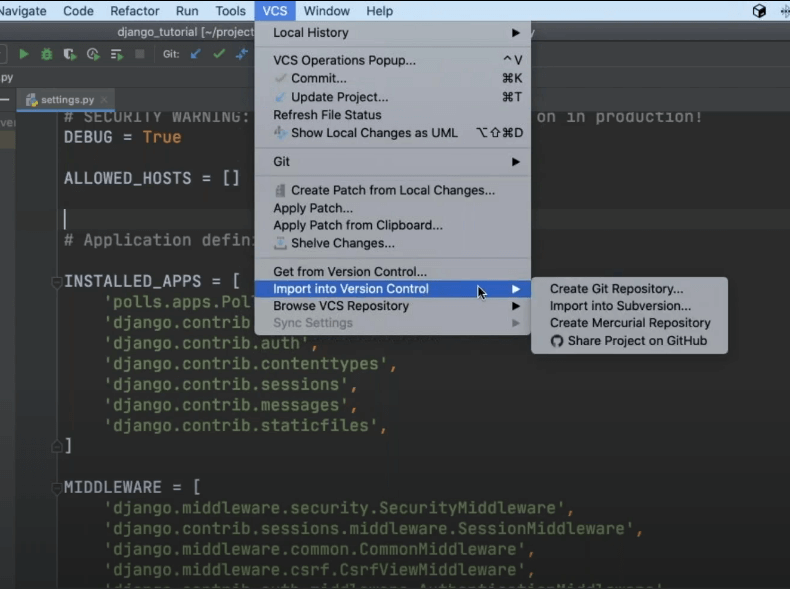Click the Git Update Project blue arrow
The image size is (790, 589).
tap(196, 54)
